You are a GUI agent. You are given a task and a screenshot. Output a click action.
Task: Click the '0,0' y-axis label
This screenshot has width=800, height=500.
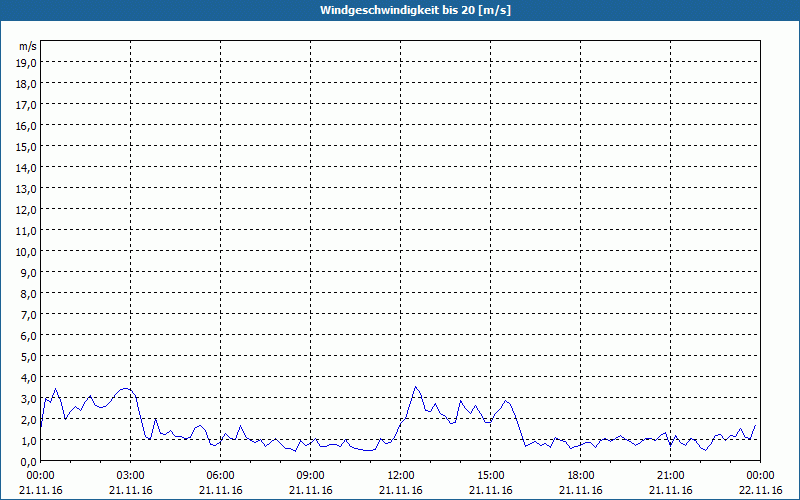30,462
